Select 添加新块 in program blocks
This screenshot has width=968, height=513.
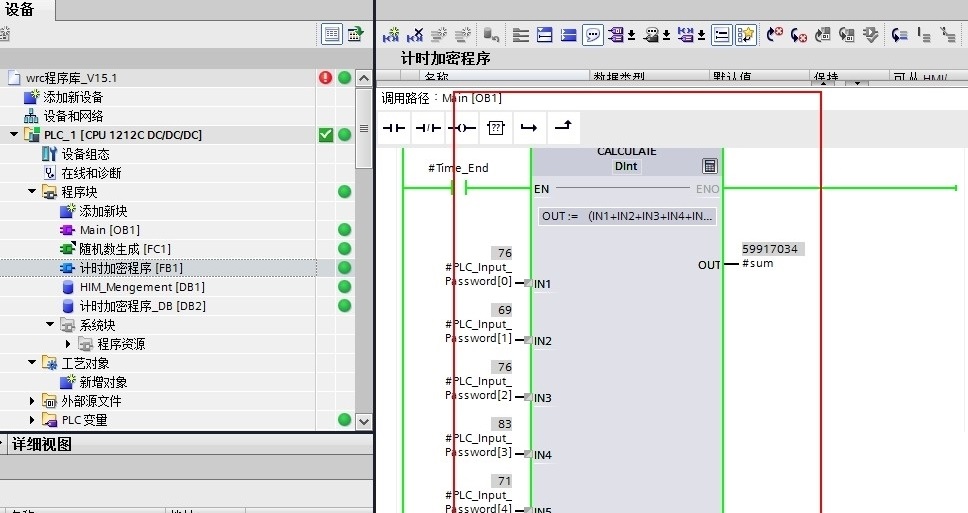pyautogui.click(x=103, y=211)
